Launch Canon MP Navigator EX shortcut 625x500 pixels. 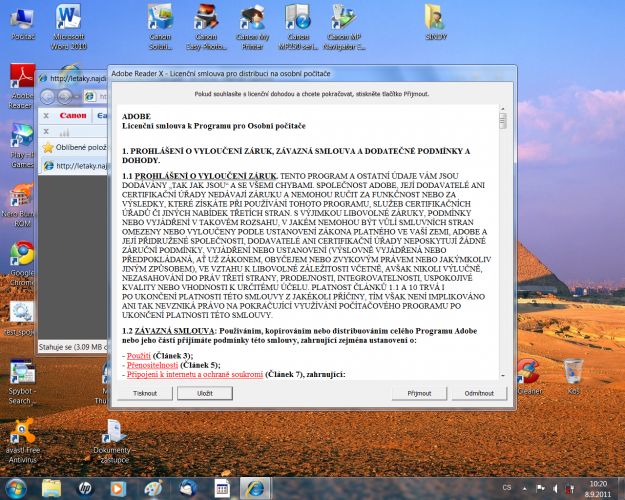pos(344,27)
